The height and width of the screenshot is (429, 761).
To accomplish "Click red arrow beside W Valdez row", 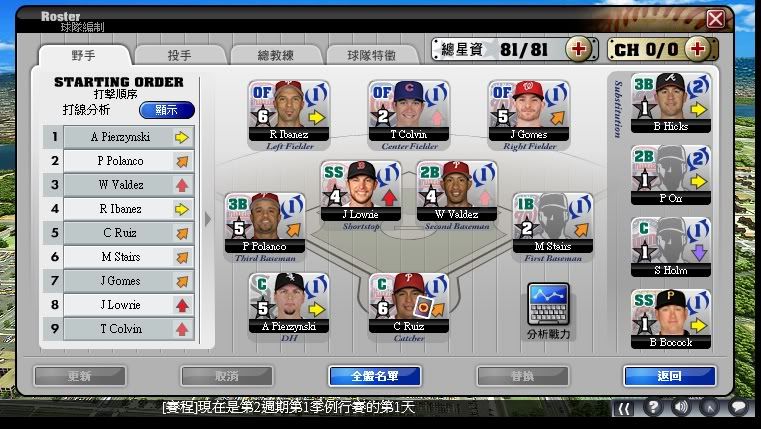I will point(182,185).
